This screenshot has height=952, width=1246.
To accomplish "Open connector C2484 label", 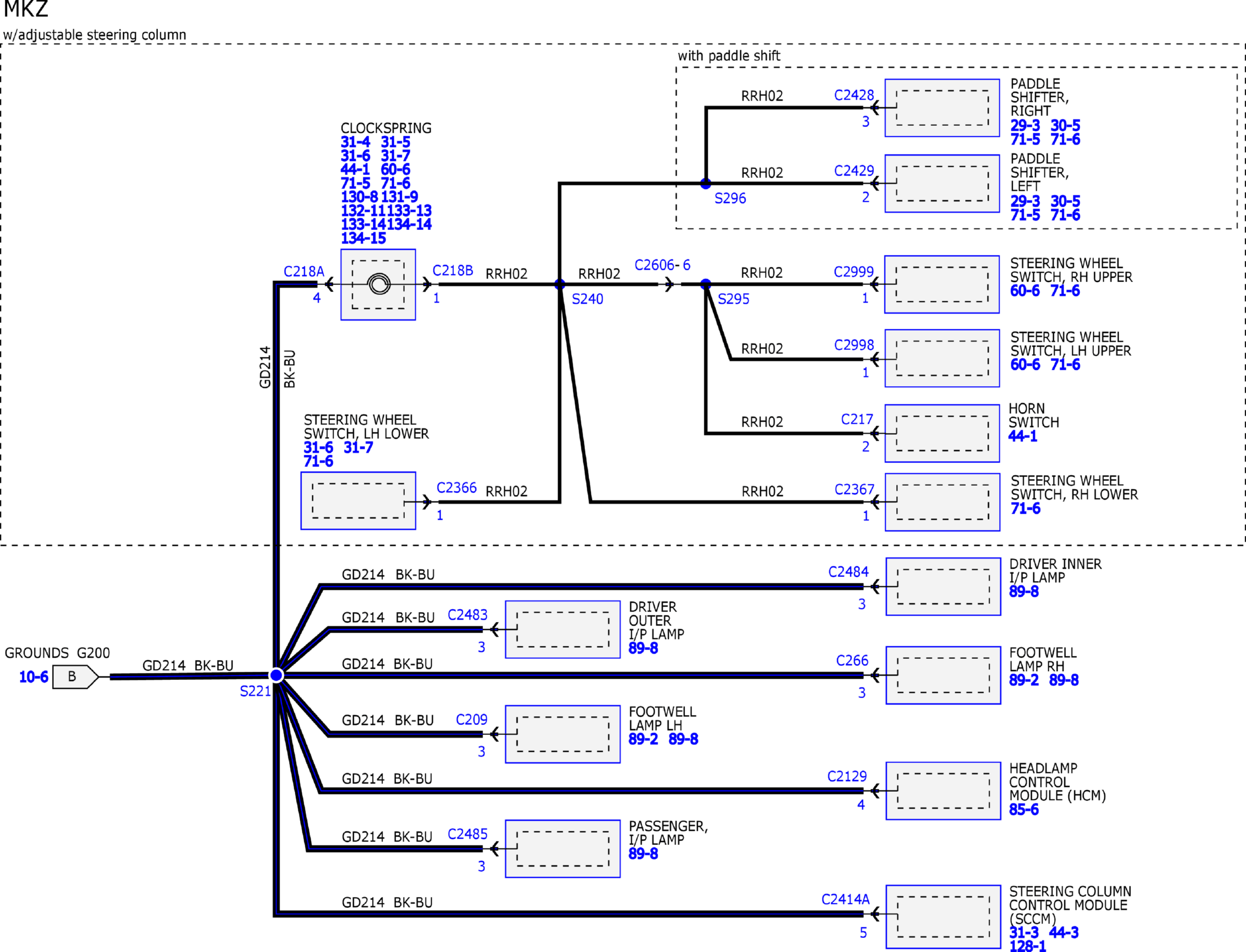I will pos(848,572).
